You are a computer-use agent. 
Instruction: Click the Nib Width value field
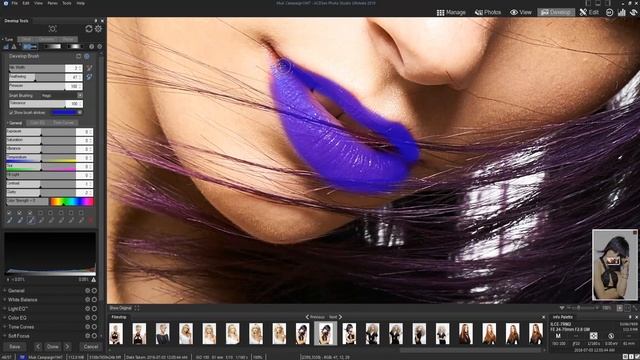click(x=73, y=68)
